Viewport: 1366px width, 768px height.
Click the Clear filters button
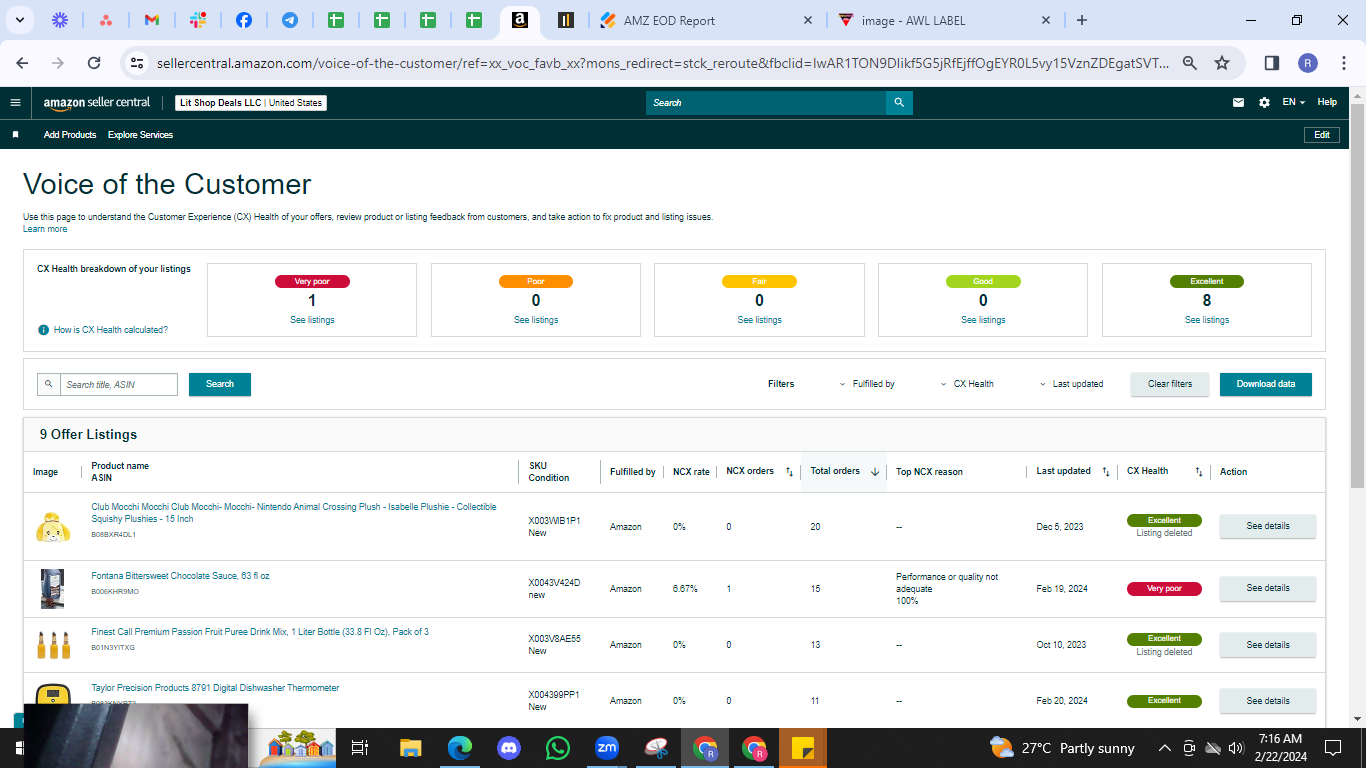click(1170, 384)
